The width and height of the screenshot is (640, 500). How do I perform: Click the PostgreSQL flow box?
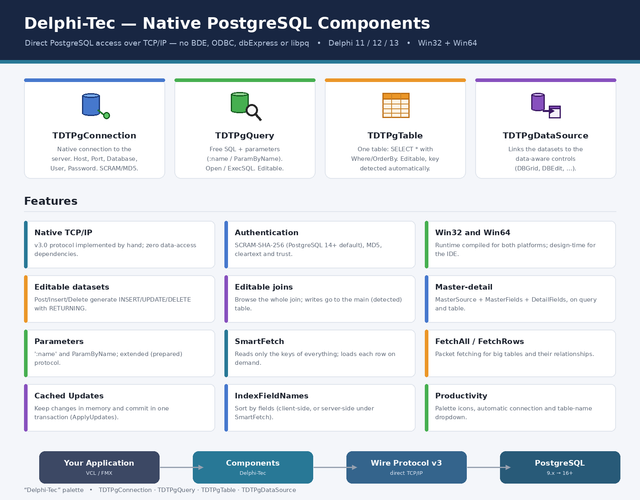(560, 467)
